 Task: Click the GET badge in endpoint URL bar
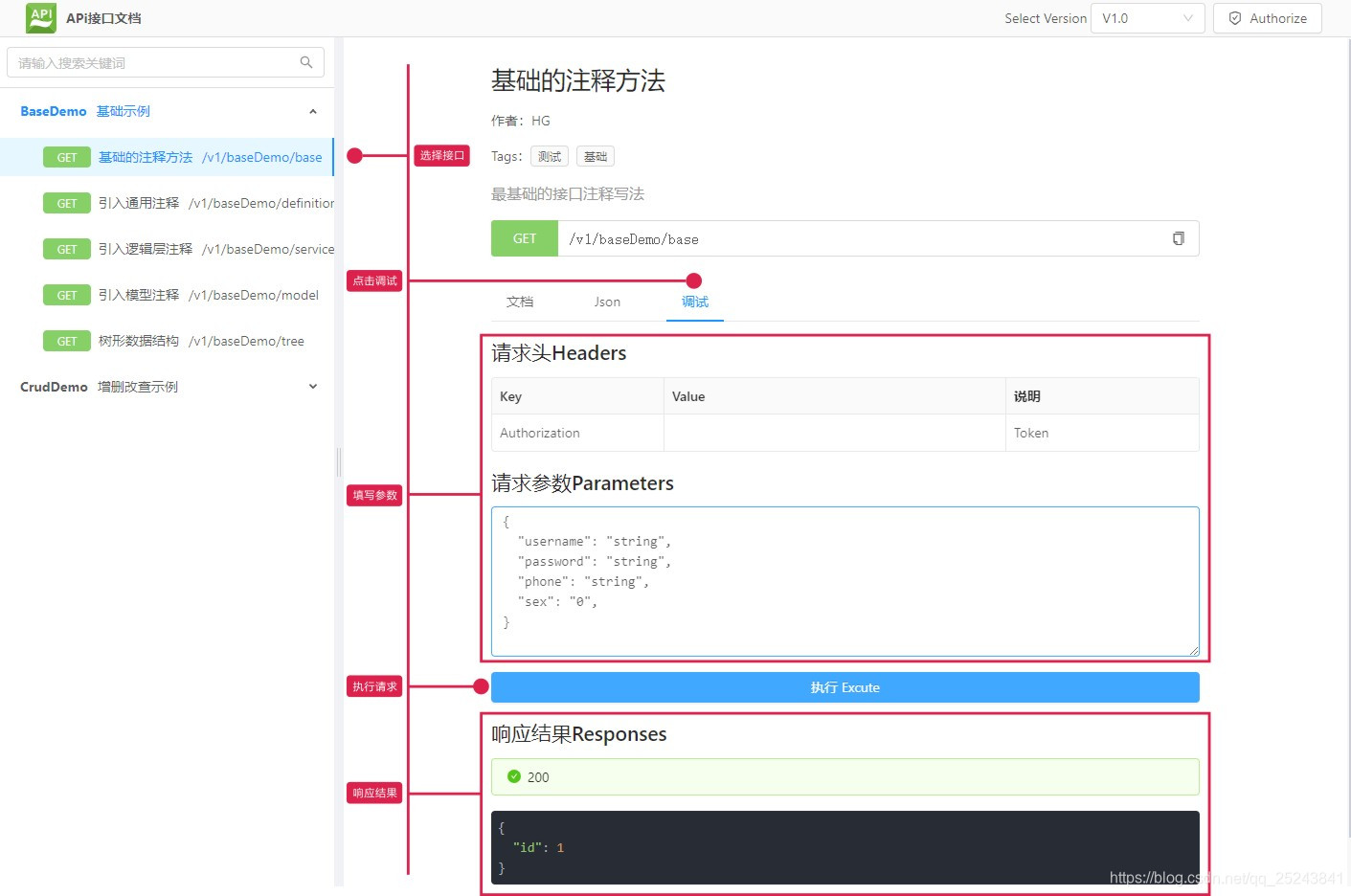point(523,238)
